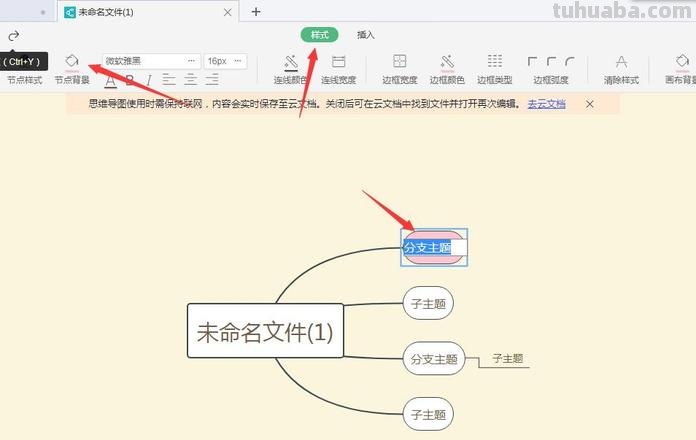Select square corner 边框弧度 option
Image resolution: width=696 pixels, height=440 pixels.
click(x=532, y=61)
